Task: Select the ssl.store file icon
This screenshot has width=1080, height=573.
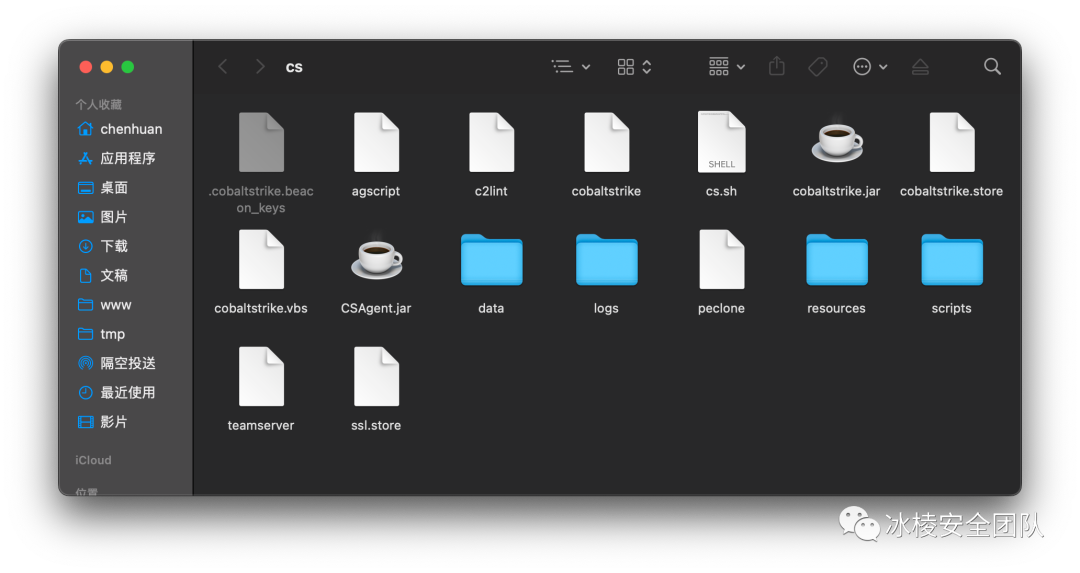Action: click(376, 376)
